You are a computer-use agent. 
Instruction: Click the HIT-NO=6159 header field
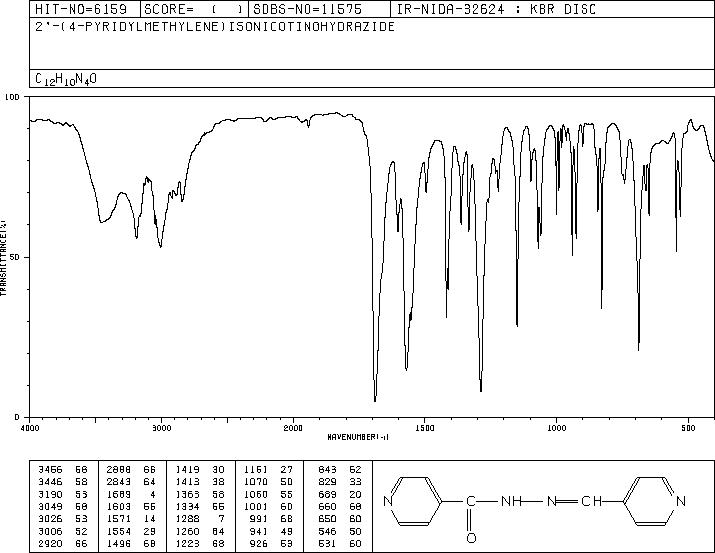coord(66,8)
